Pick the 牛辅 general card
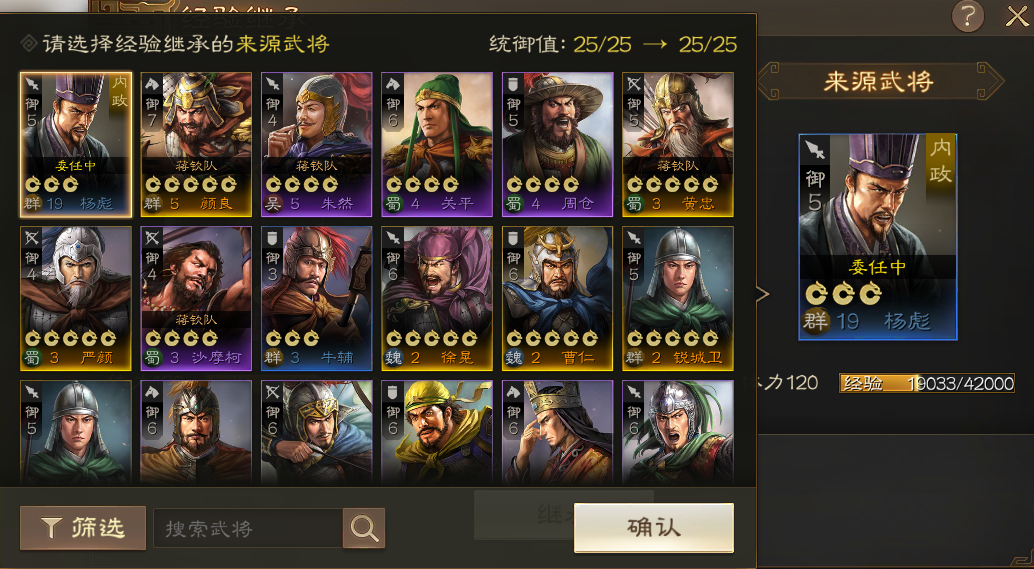Image resolution: width=1034 pixels, height=569 pixels. [x=317, y=299]
